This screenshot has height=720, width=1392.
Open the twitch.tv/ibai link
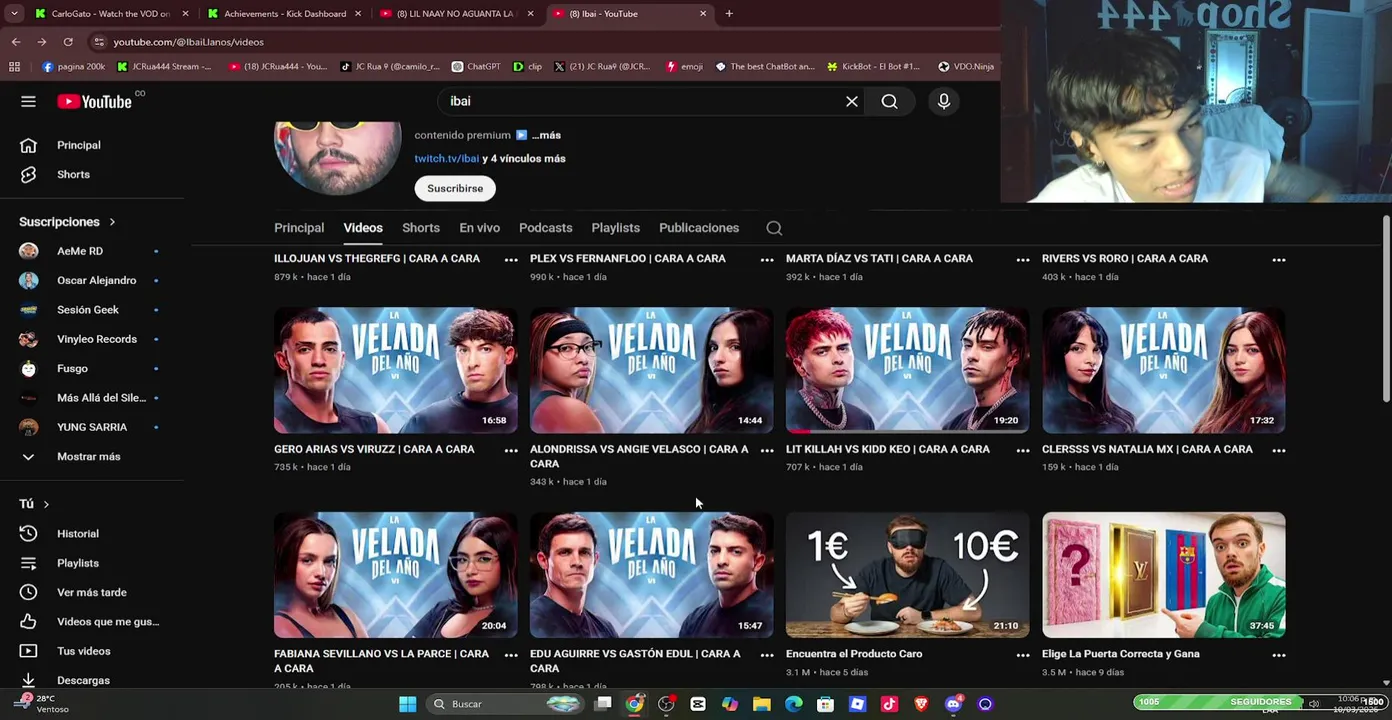pyautogui.click(x=446, y=159)
